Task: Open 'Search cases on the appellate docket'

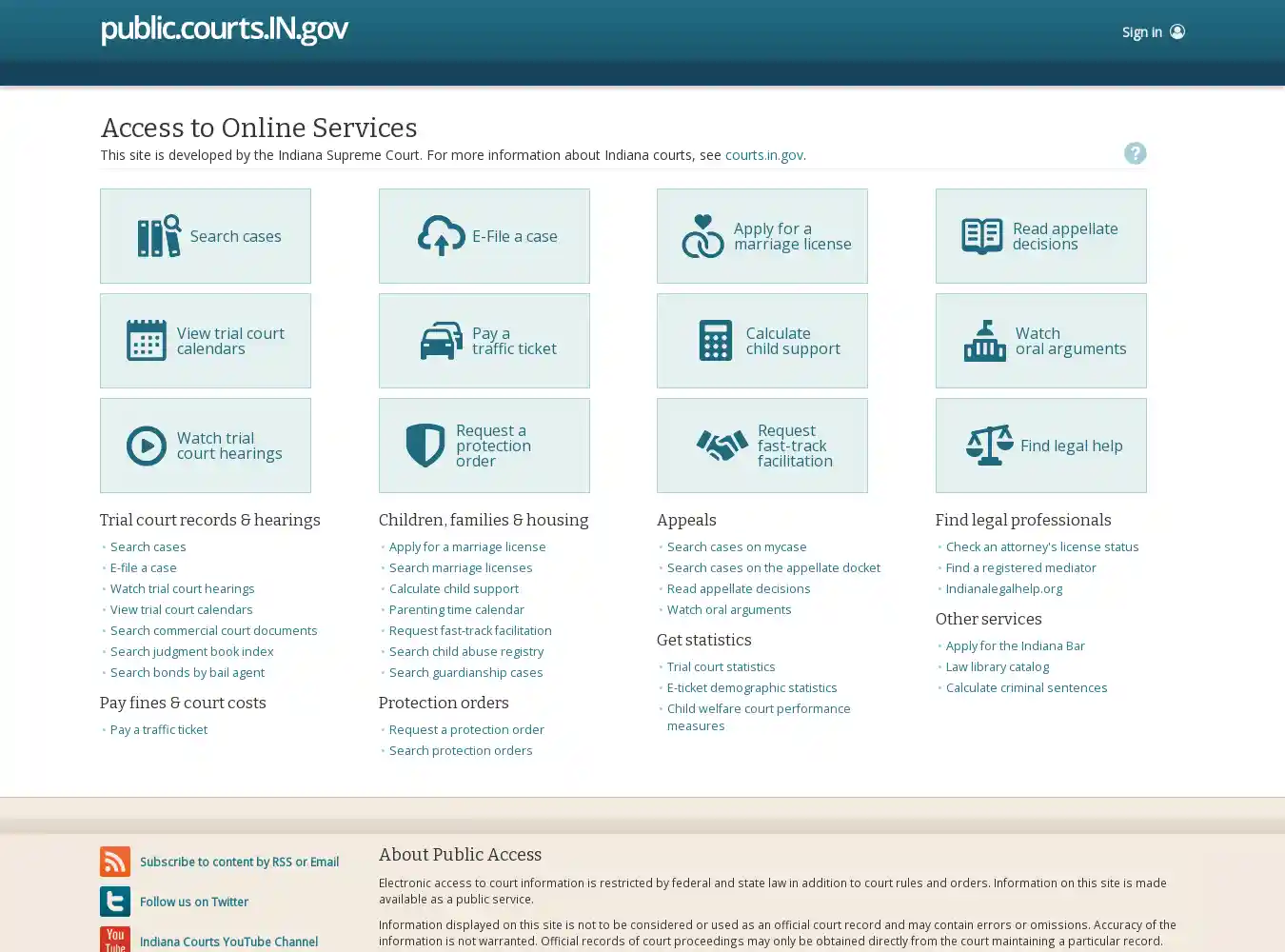Action: pyautogui.click(x=774, y=567)
